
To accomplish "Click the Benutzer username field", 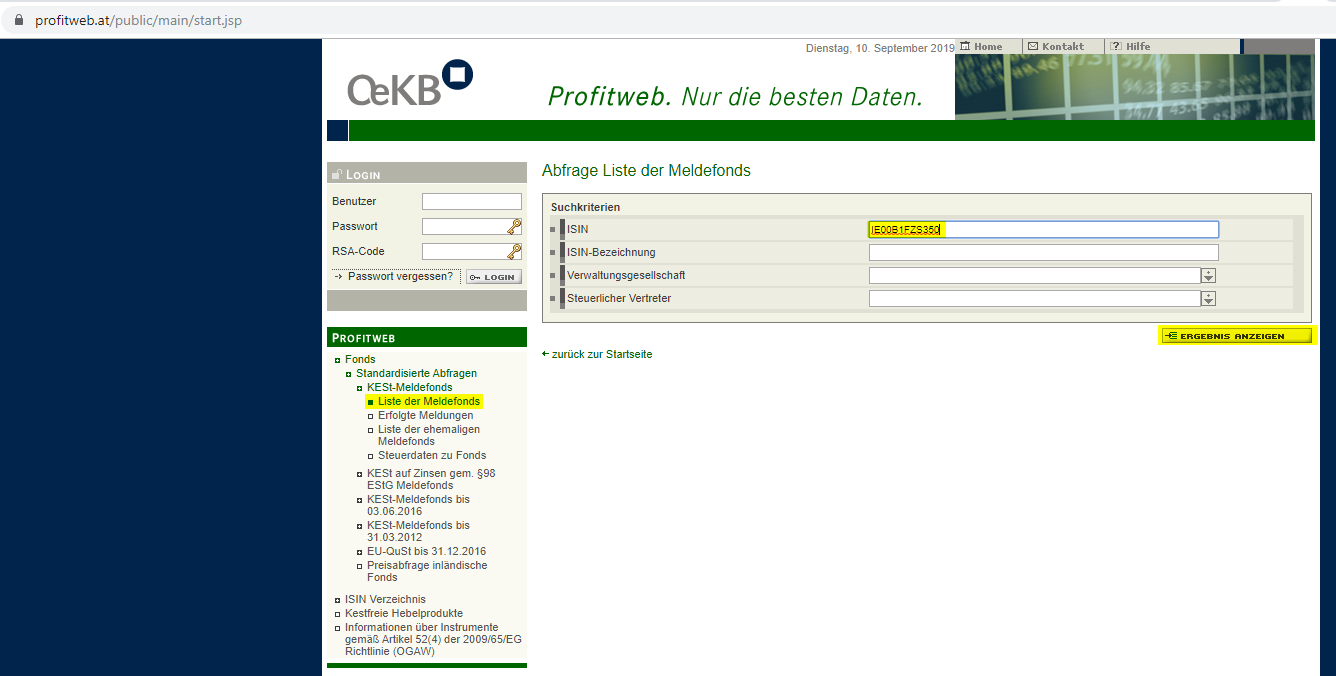I will (471, 202).
